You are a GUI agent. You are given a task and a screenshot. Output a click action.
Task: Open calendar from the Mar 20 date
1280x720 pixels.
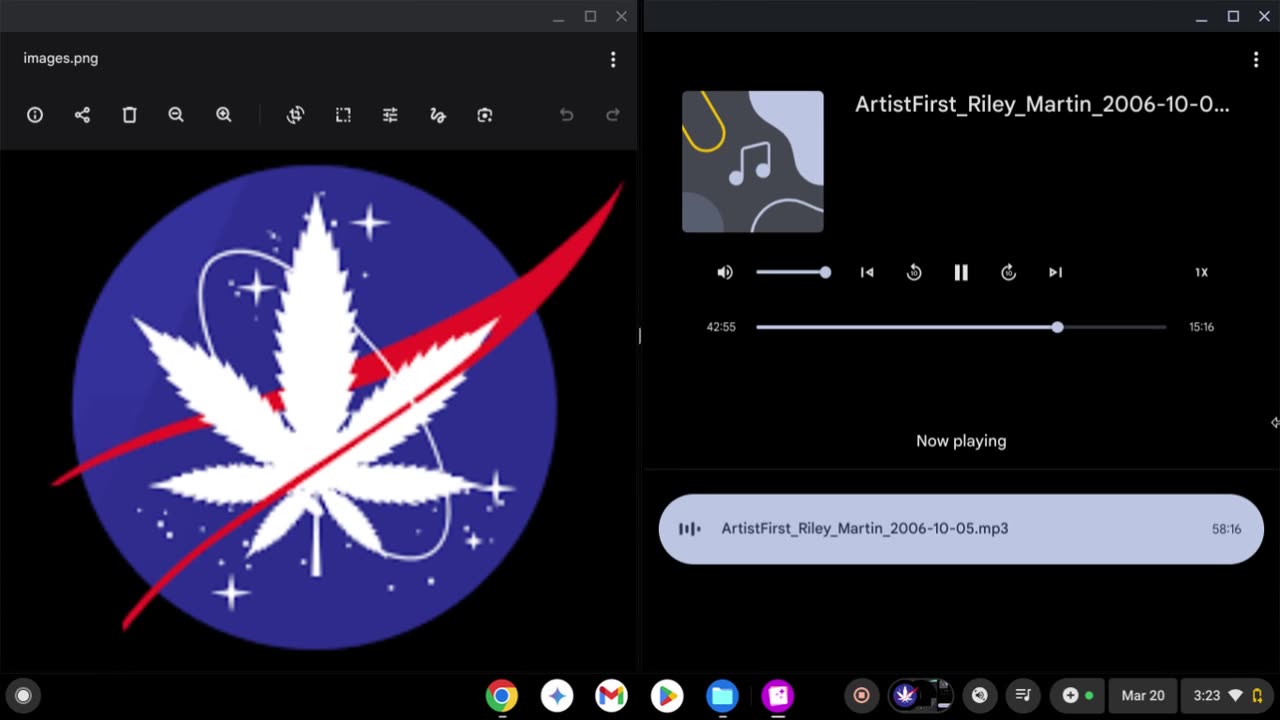pos(1143,695)
